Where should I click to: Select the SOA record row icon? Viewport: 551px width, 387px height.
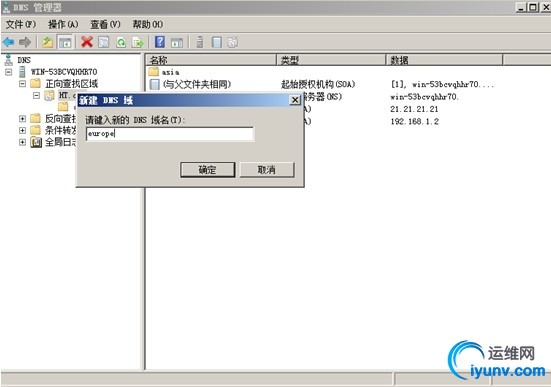click(154, 84)
